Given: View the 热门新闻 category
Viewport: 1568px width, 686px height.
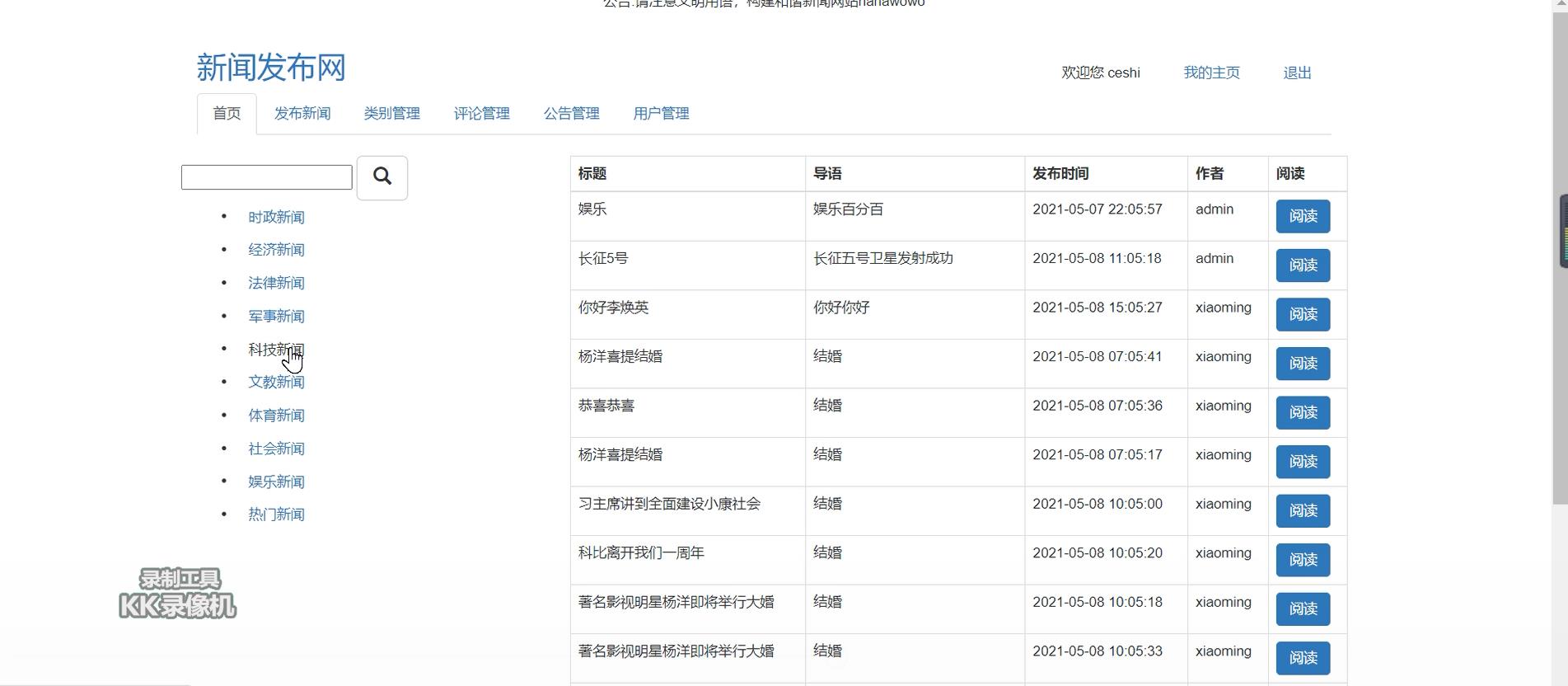Looking at the screenshot, I should point(276,514).
